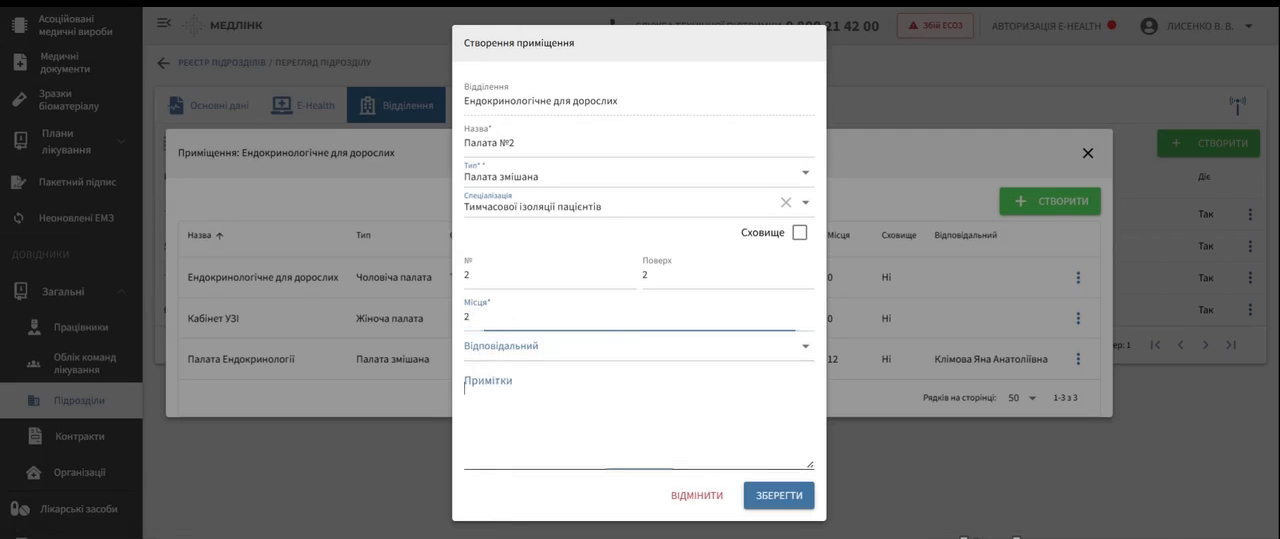The height and width of the screenshot is (539, 1280).
Task: Click the antenna signal icon
Action: pyautogui.click(x=1238, y=105)
